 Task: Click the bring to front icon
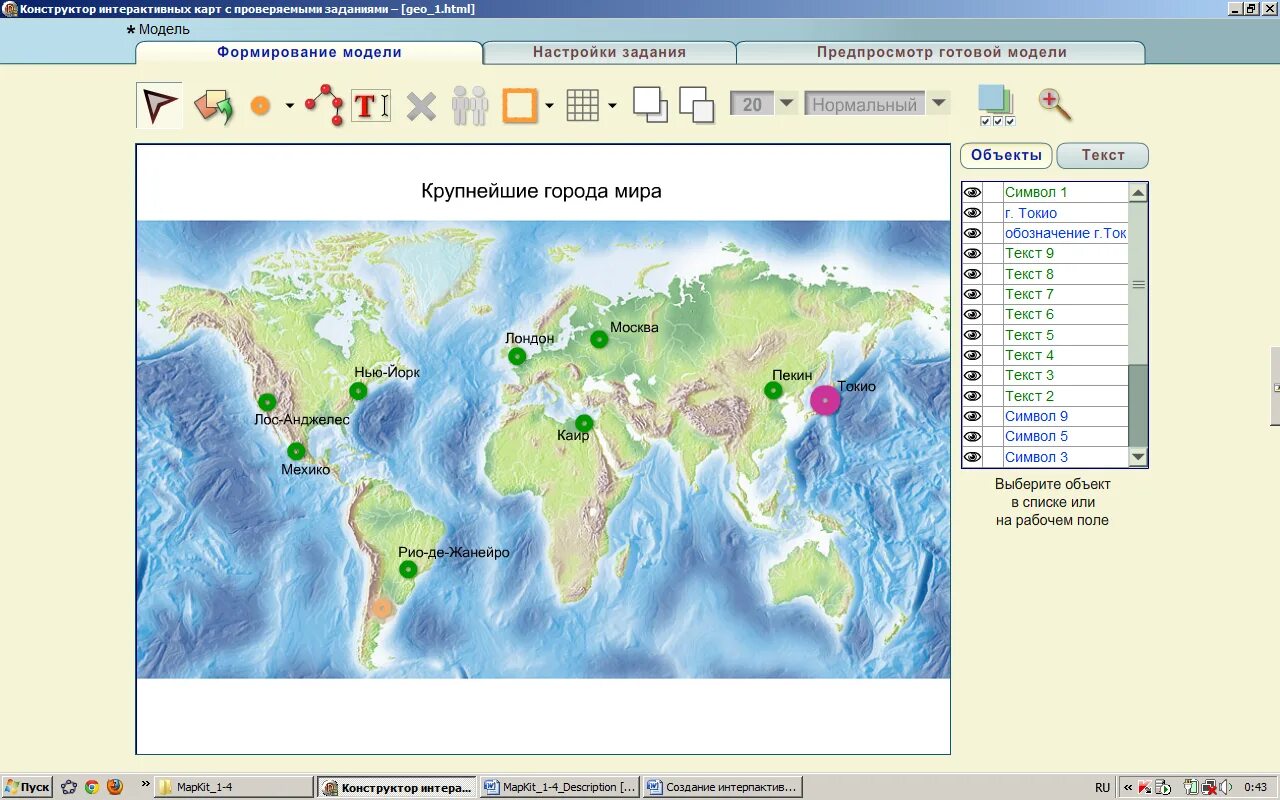pyautogui.click(x=650, y=104)
